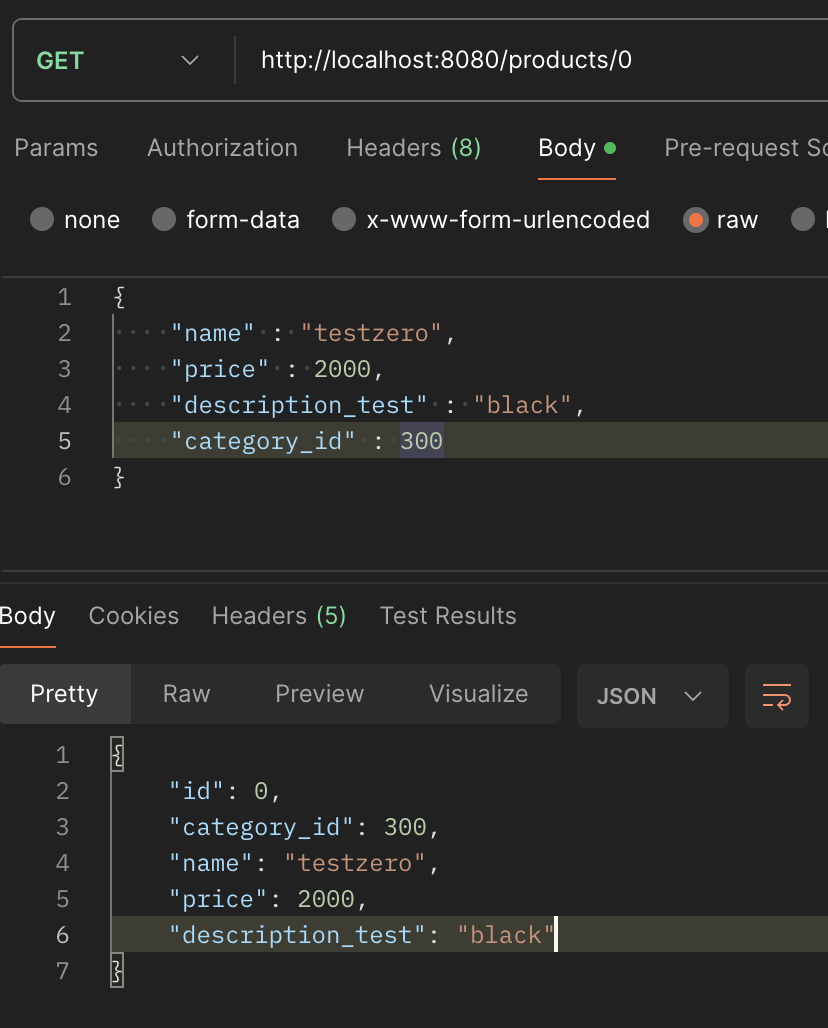This screenshot has height=1028, width=828.
Task: Open the Test Results tab
Action: tap(448, 616)
